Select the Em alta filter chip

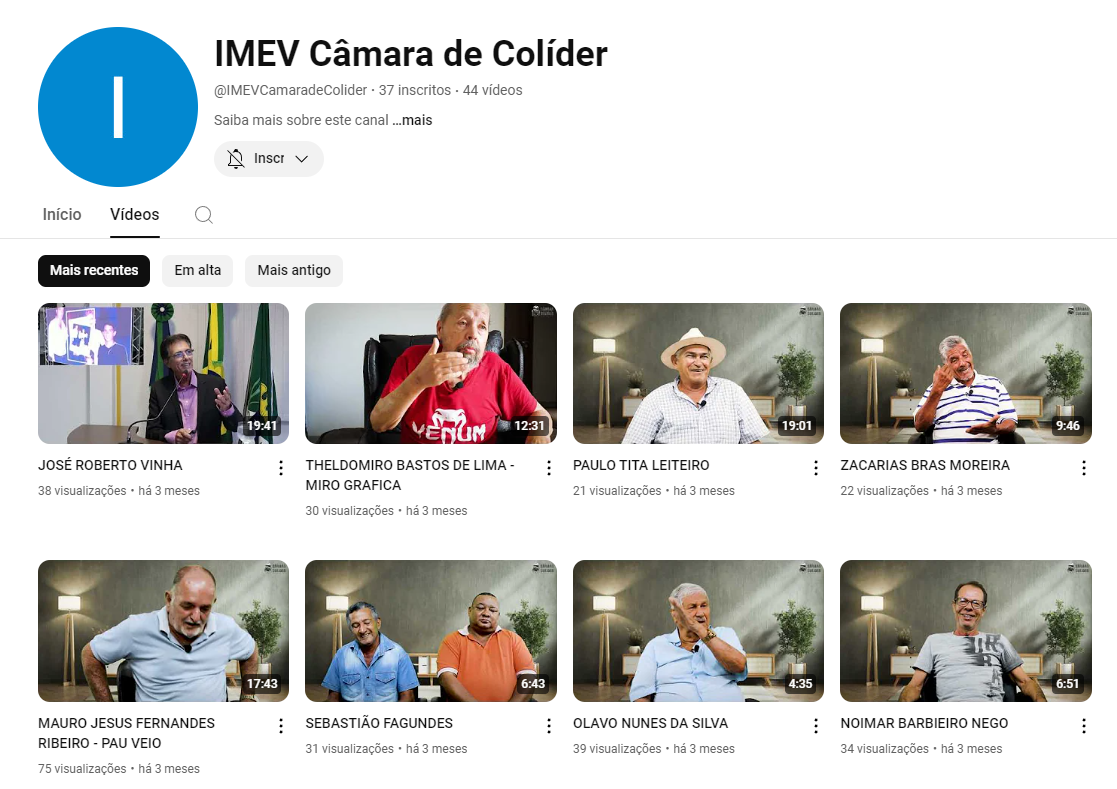click(x=197, y=271)
